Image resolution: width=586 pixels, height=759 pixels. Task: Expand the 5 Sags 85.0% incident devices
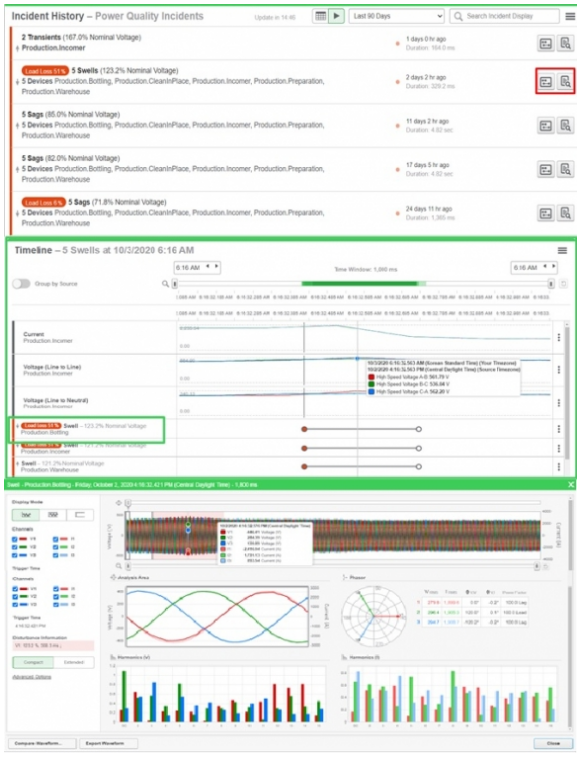pos(17,125)
